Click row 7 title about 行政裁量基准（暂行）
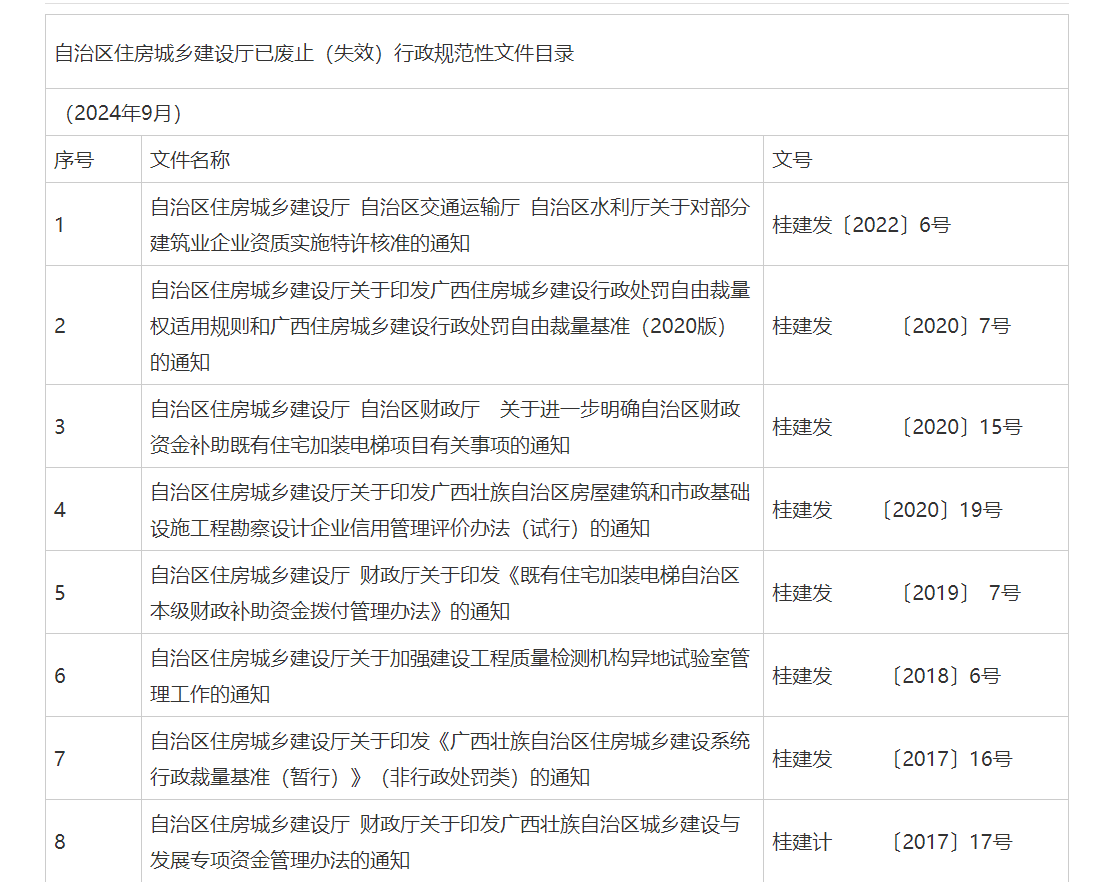Viewport: 1114px width, 882px height. 450,759
